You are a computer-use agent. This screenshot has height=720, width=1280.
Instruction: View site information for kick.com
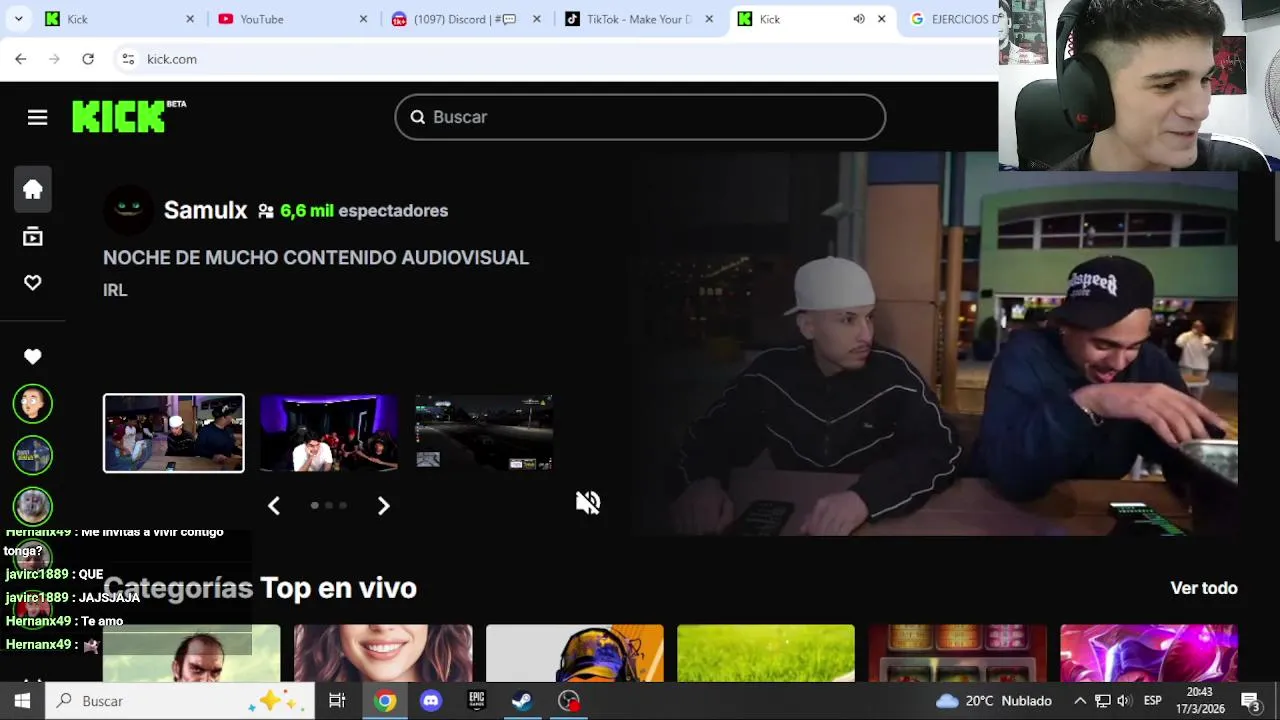(x=128, y=59)
